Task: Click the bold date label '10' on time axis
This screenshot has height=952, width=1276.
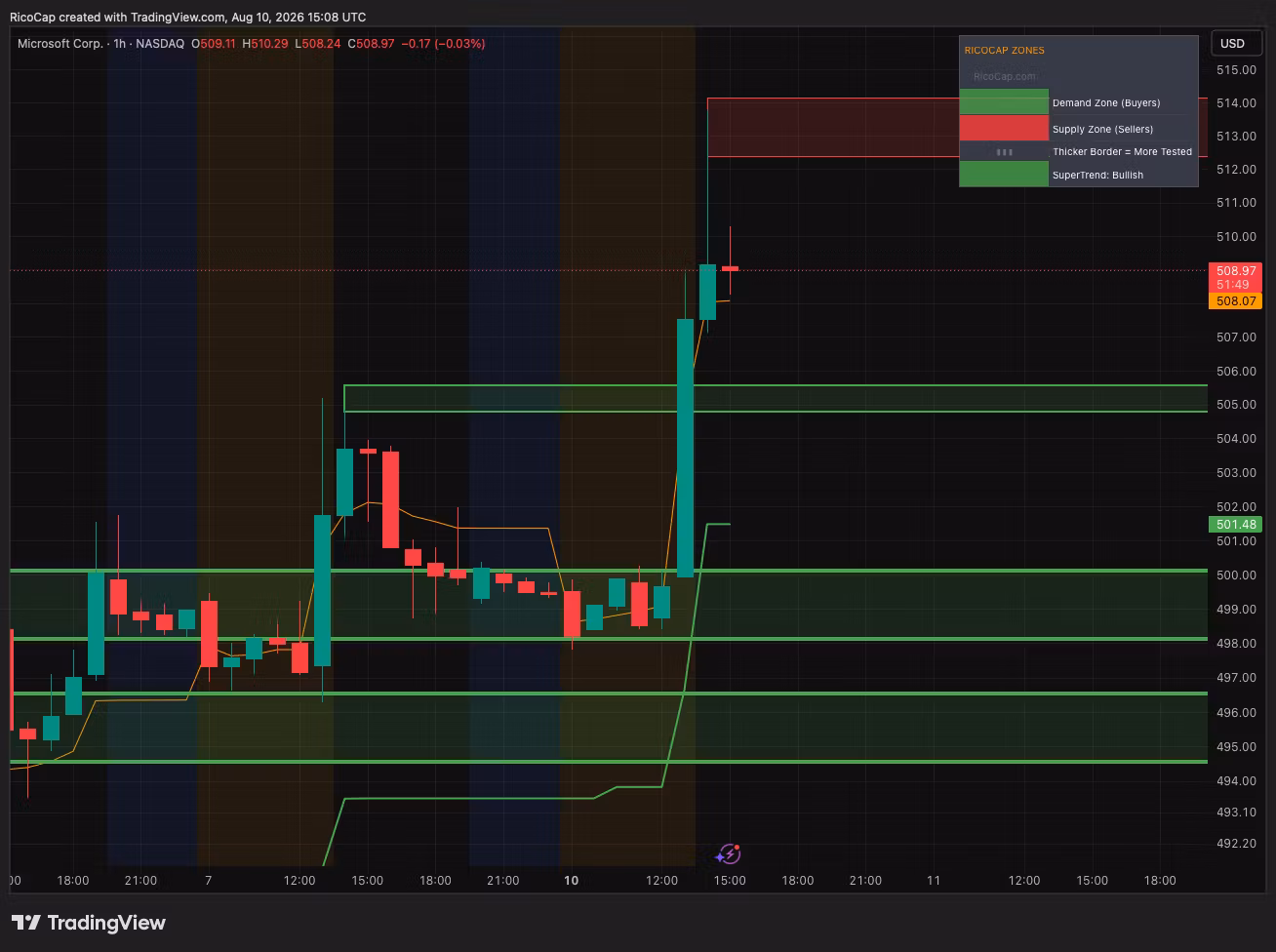Action: point(571,881)
